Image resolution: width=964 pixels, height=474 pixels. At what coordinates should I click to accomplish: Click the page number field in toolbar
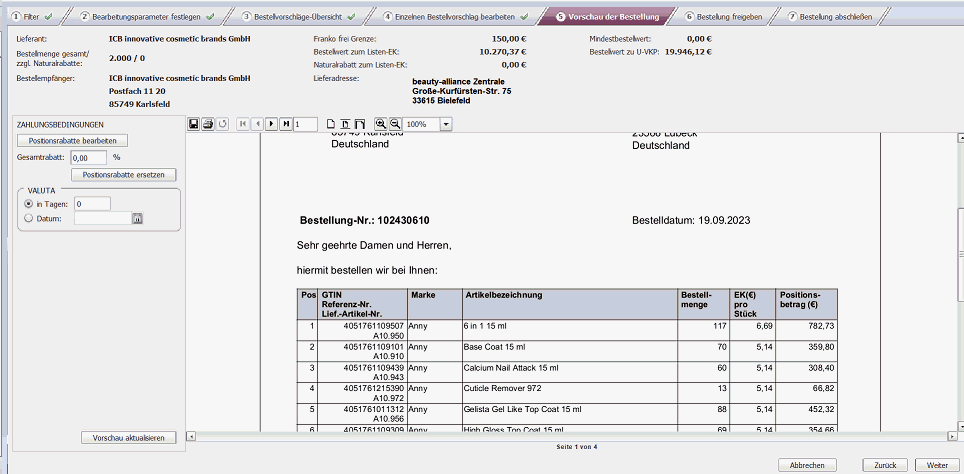(x=306, y=124)
